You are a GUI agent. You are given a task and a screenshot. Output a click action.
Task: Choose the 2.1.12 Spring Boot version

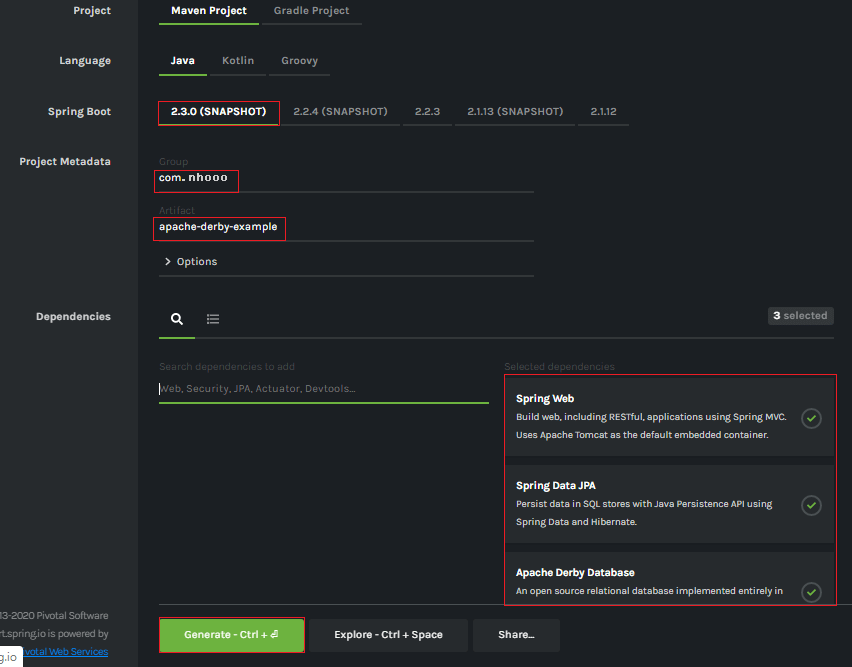pyautogui.click(x=604, y=112)
